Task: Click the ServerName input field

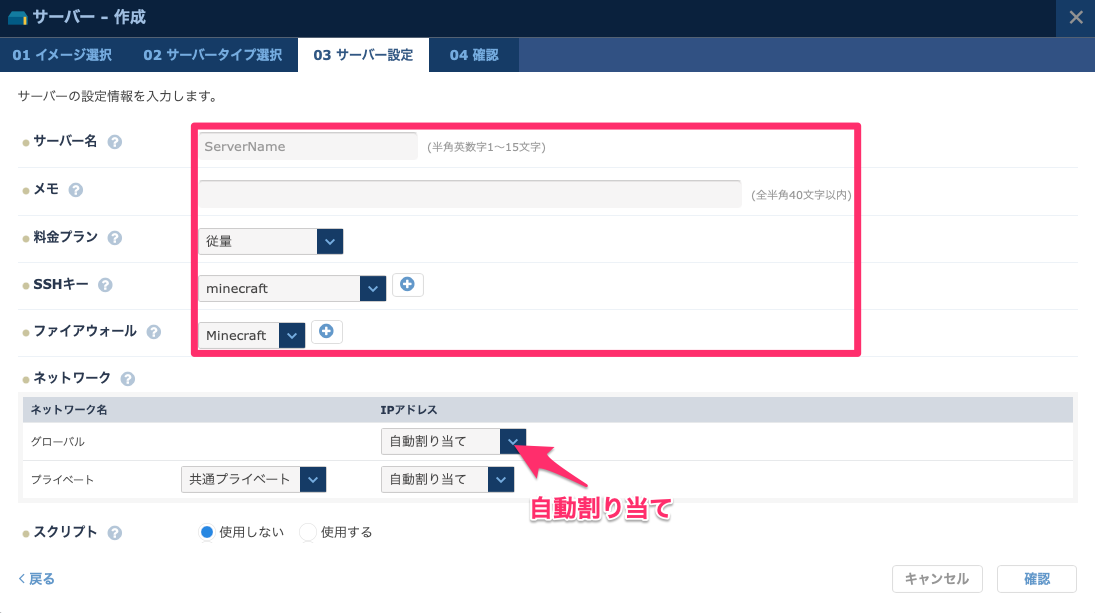Action: 307,146
